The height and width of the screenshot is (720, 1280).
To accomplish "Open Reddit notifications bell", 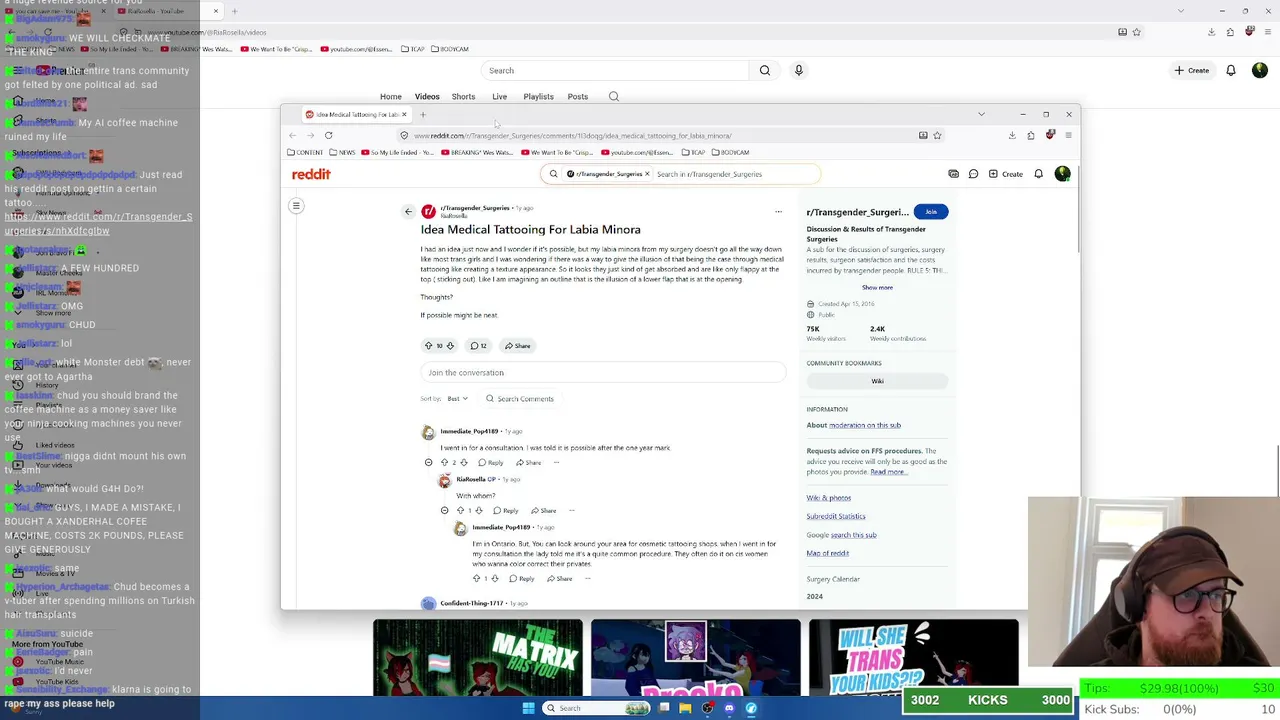I will coord(1038,174).
